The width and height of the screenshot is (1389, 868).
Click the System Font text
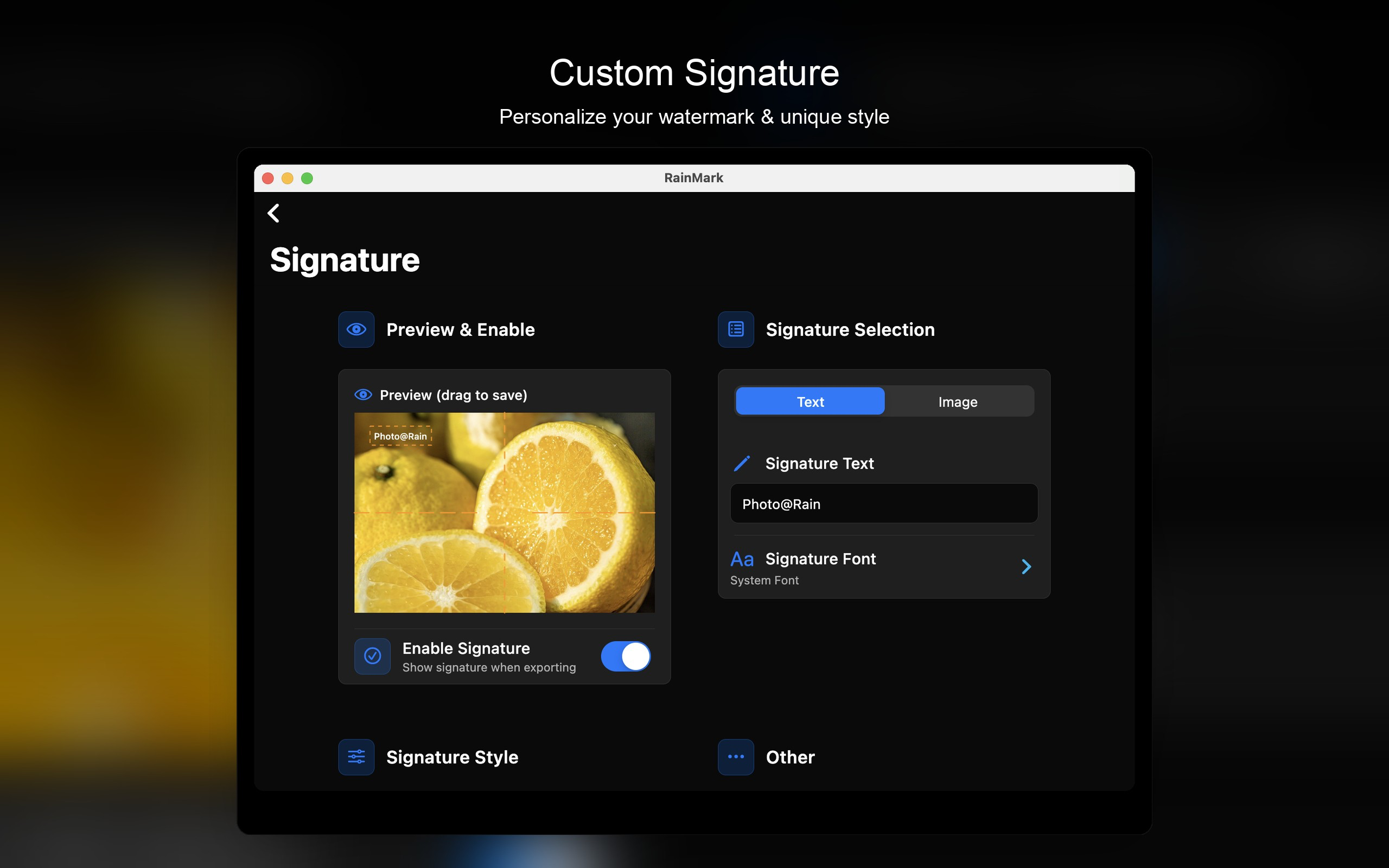(x=764, y=580)
